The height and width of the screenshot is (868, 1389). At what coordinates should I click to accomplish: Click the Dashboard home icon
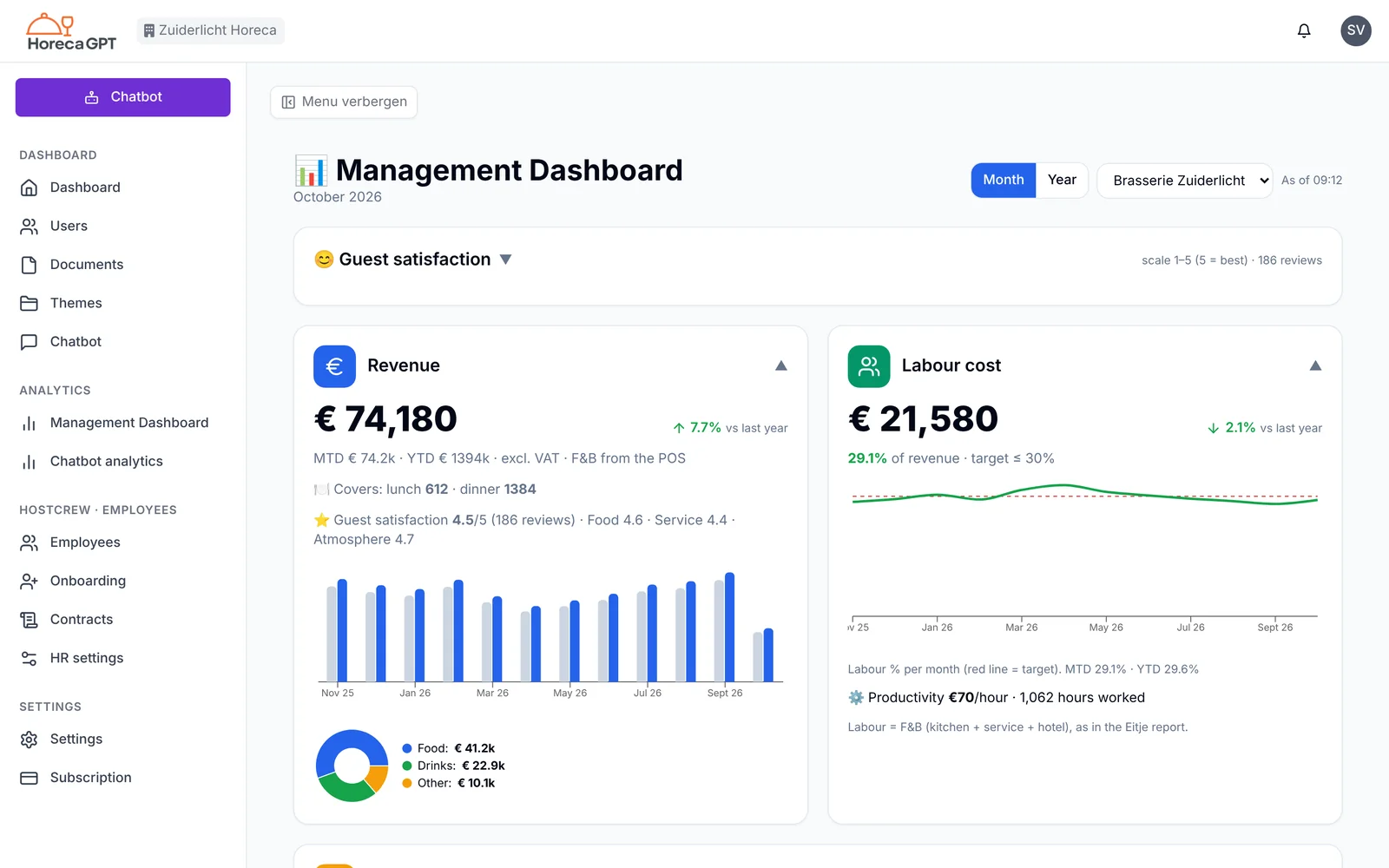coord(29,187)
